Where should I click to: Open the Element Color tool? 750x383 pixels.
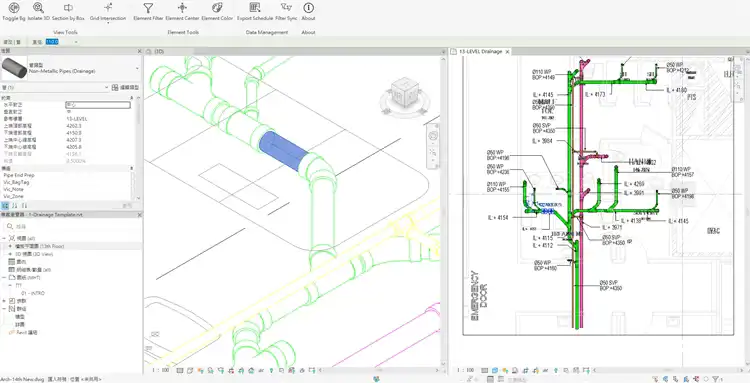(x=217, y=11)
